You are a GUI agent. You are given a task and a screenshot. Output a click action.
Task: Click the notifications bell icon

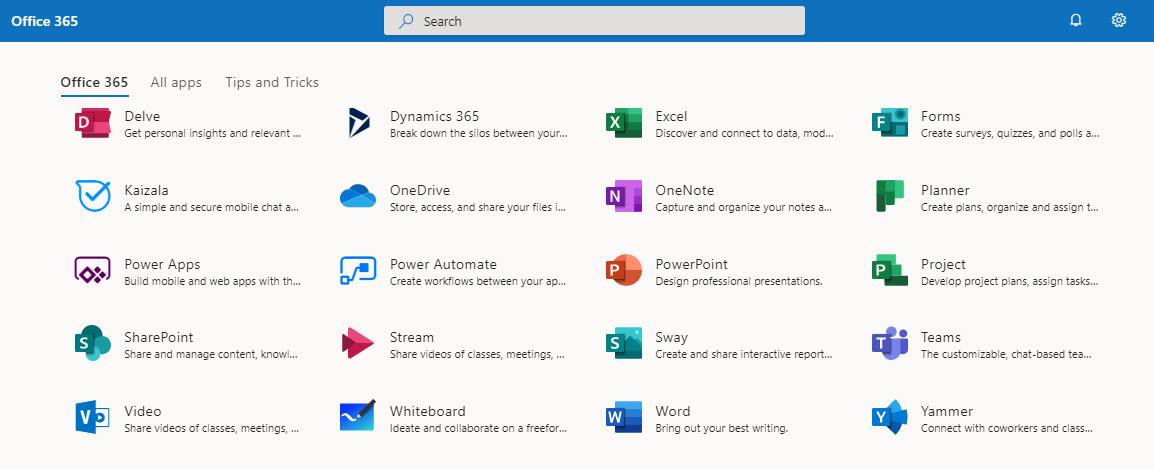pyautogui.click(x=1076, y=21)
